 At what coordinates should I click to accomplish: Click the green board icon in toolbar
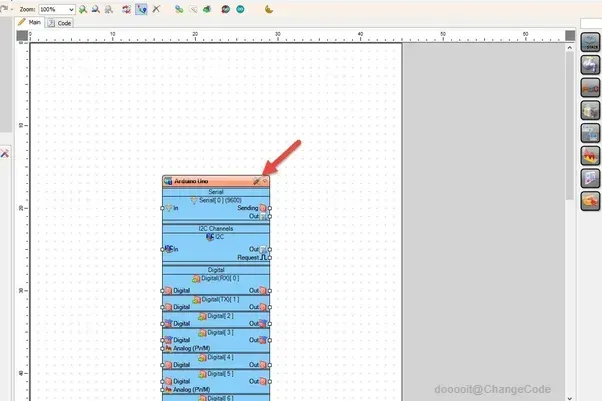207,9
